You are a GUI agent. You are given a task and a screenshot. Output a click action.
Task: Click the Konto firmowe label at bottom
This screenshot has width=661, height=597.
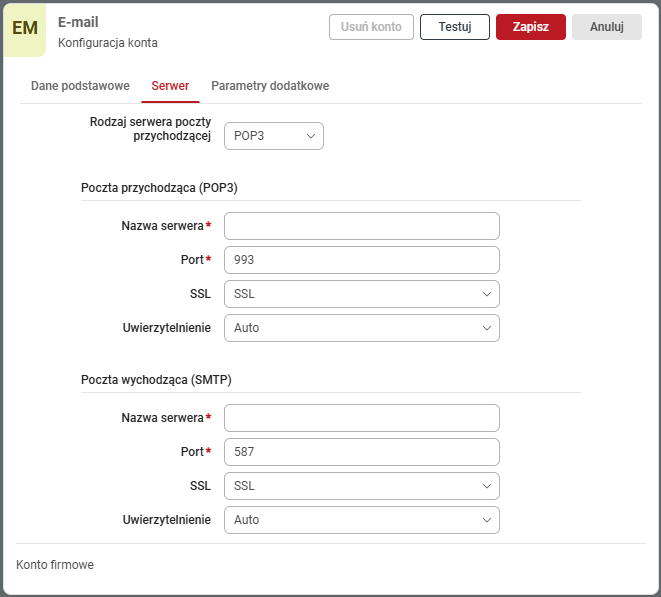pyautogui.click(x=55, y=565)
